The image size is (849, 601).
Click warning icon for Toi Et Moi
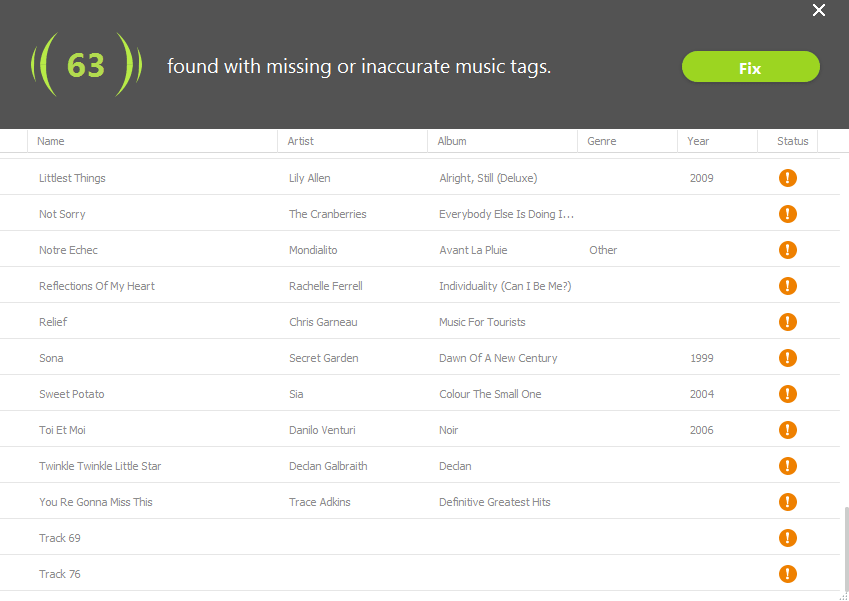pyautogui.click(x=788, y=430)
